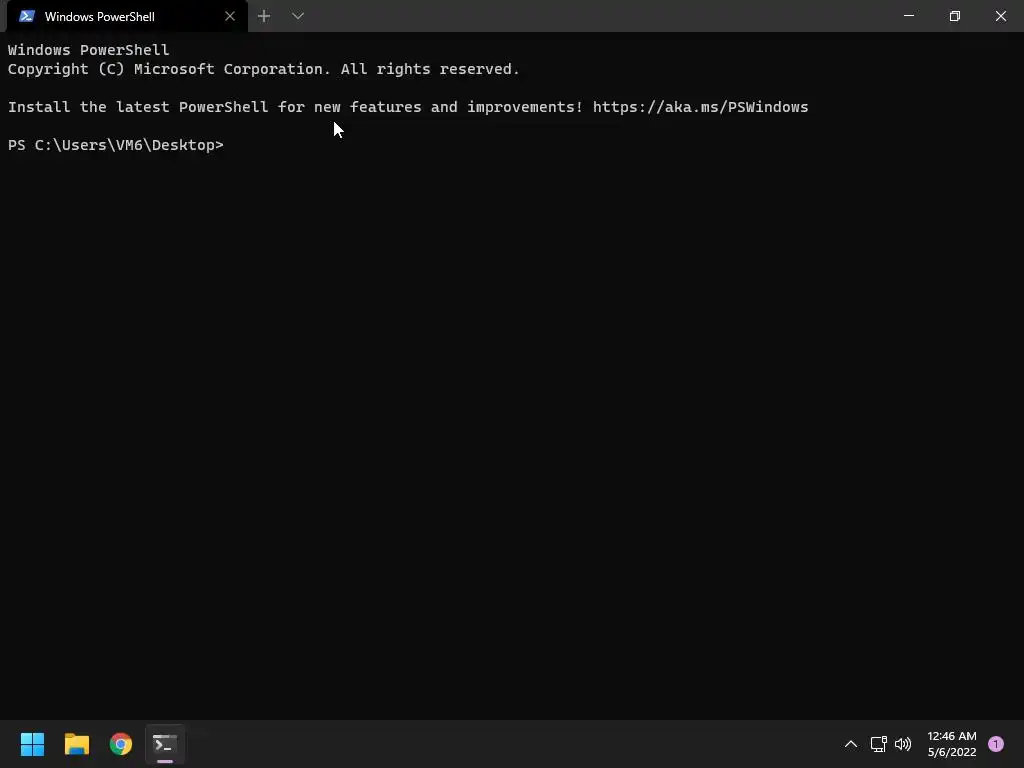Click the 'Windows PowerShell' header text in terminal
The image size is (1024, 768).
click(88, 50)
